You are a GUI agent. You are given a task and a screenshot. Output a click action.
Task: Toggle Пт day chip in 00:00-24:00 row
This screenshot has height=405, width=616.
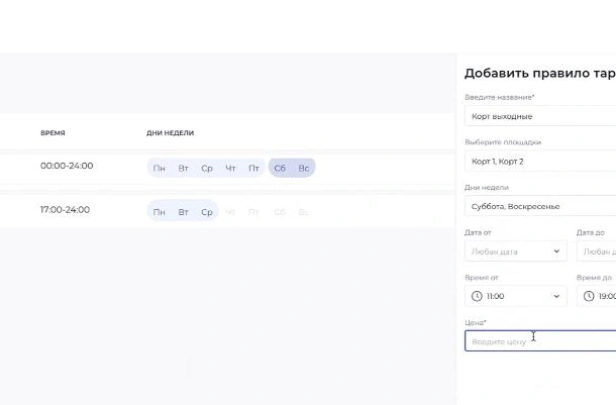click(x=254, y=168)
